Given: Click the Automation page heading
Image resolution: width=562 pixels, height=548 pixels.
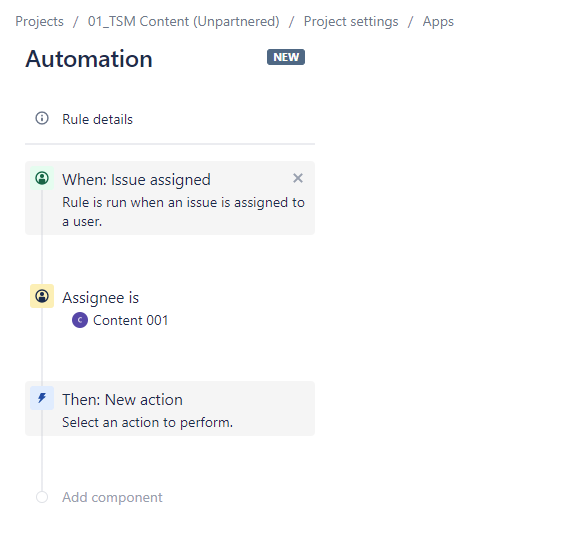Looking at the screenshot, I should (x=89, y=59).
